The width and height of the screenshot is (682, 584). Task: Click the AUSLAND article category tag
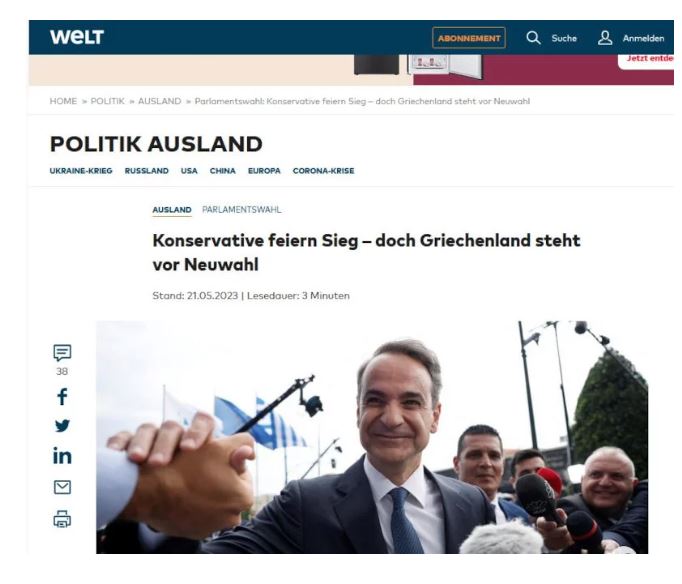172,210
